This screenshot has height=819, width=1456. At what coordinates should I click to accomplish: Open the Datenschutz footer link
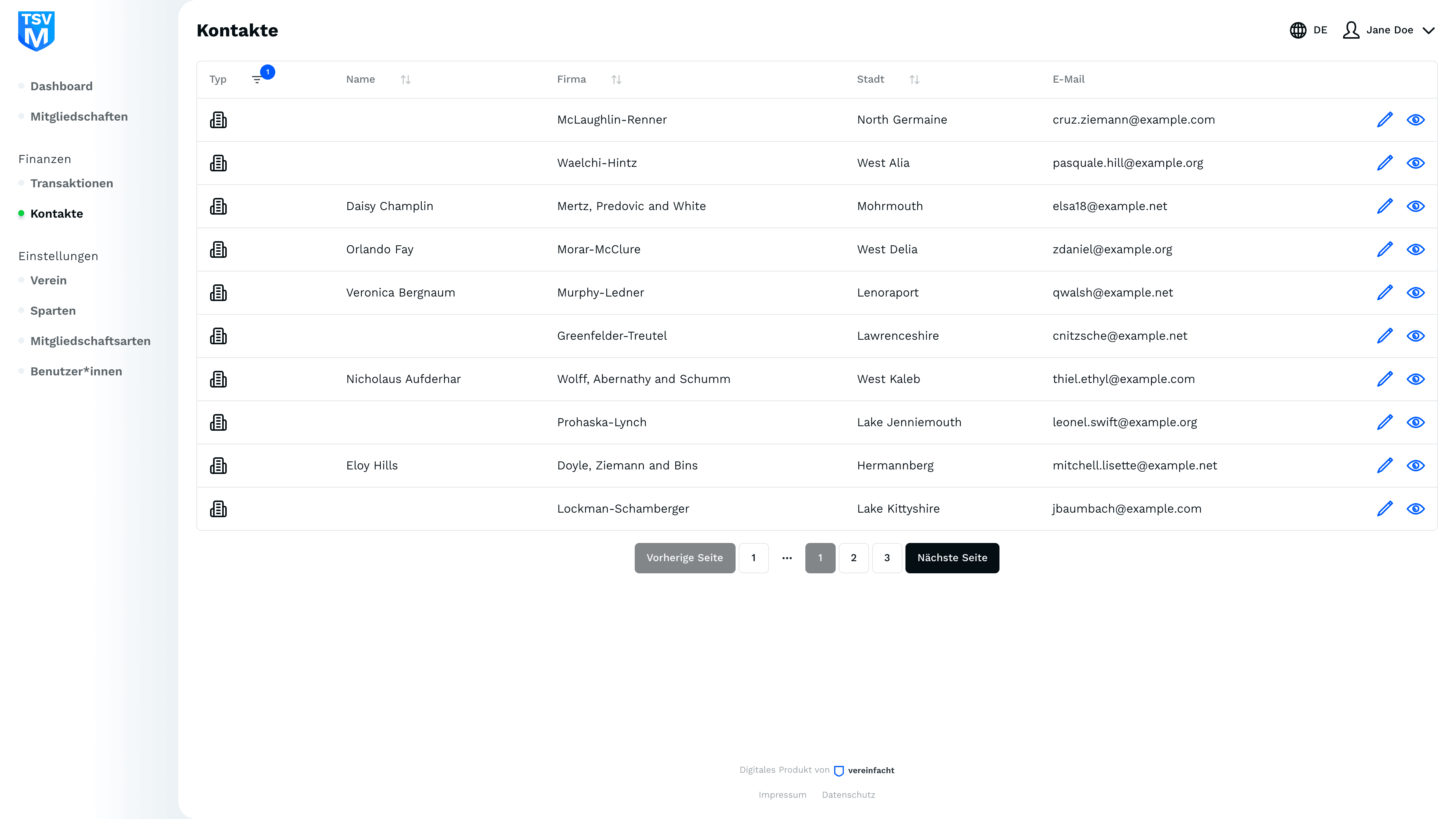[x=849, y=795]
